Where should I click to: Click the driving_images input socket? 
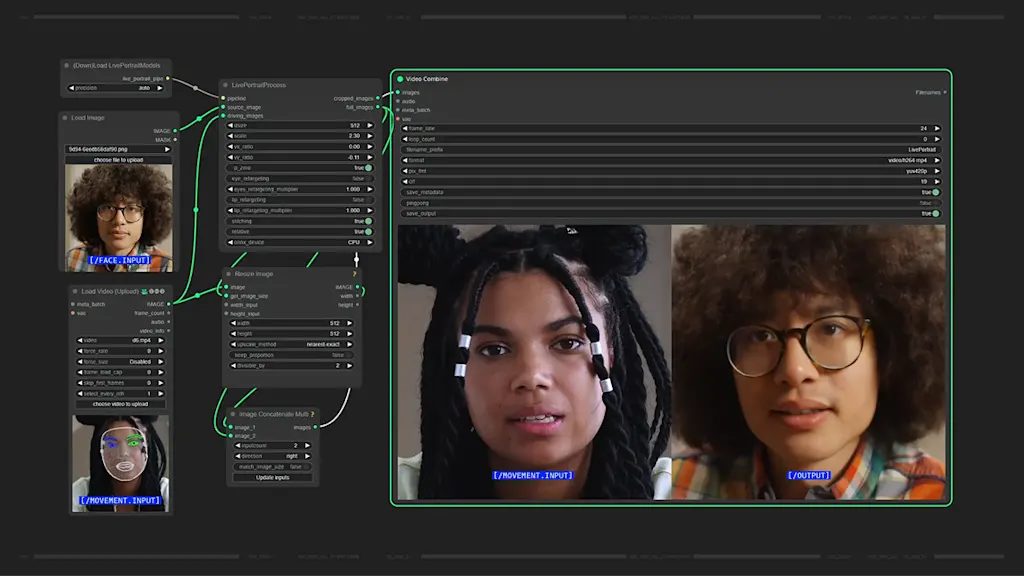223,116
